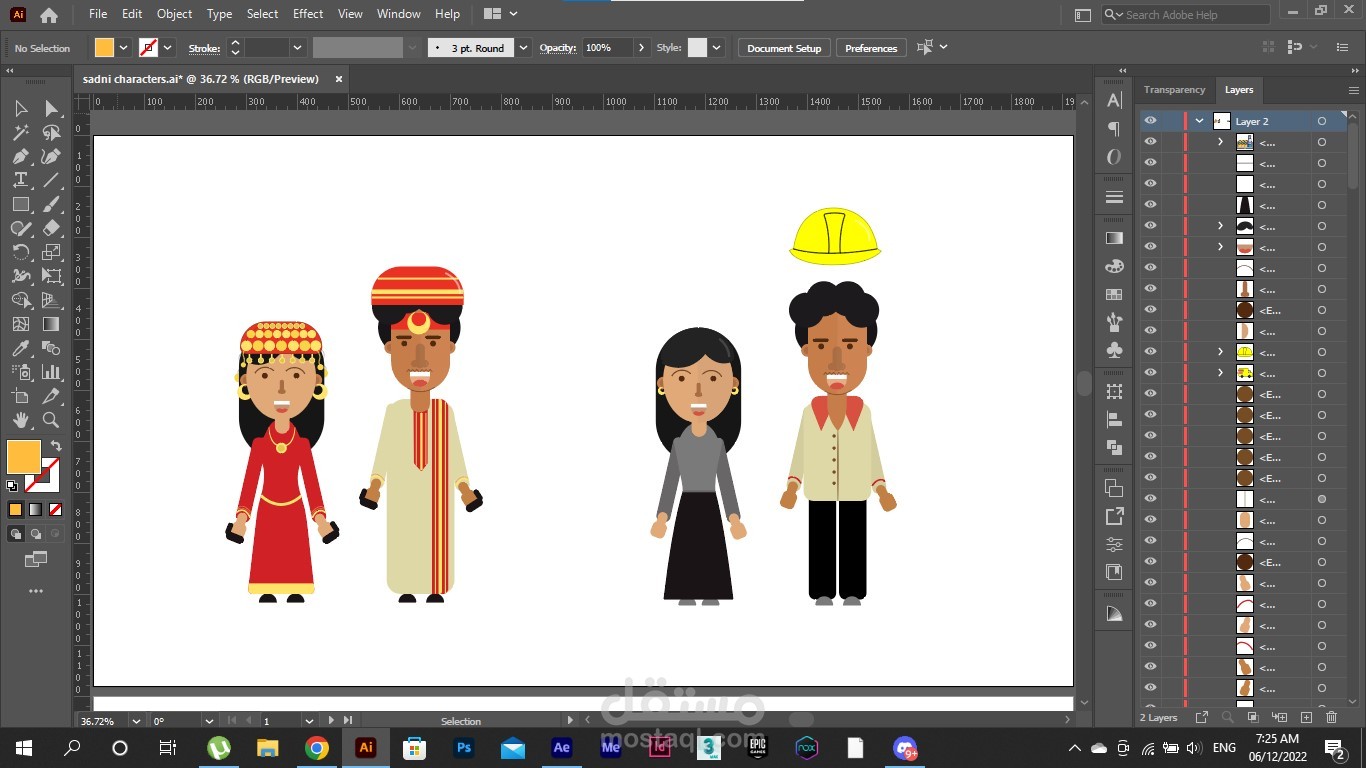Activate the Zoom tool

point(51,420)
